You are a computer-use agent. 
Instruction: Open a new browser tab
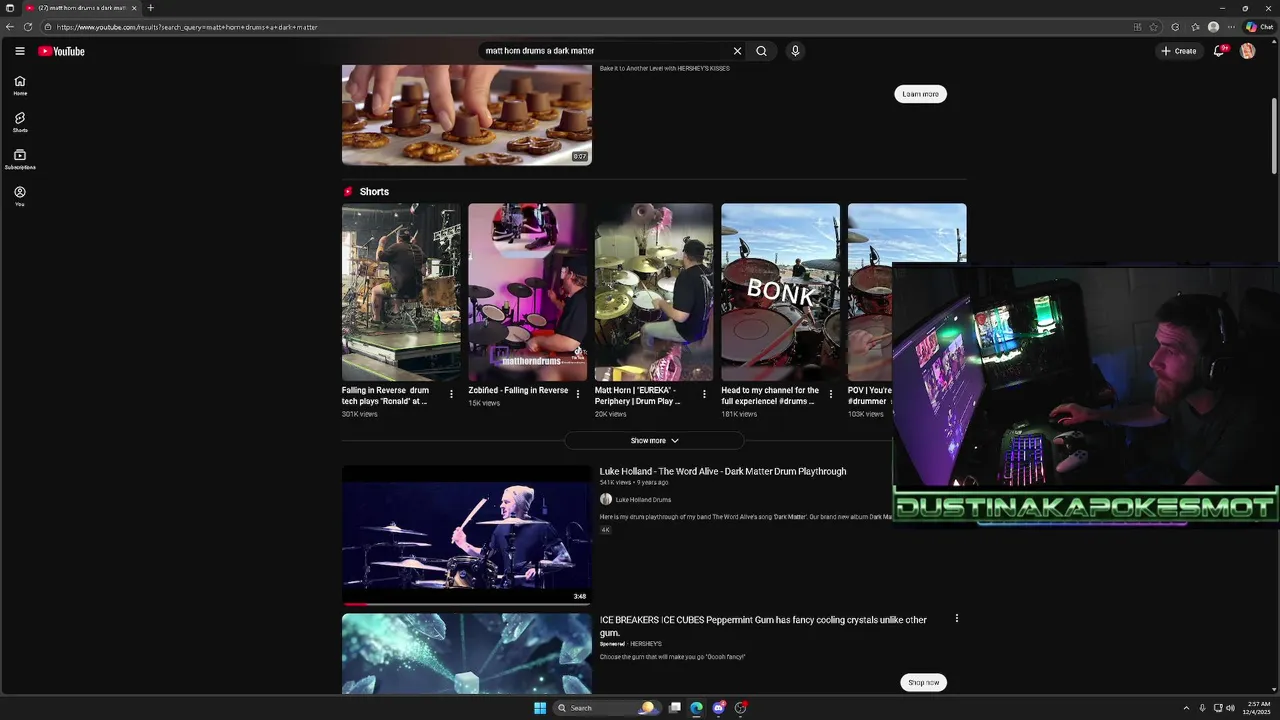(x=150, y=8)
